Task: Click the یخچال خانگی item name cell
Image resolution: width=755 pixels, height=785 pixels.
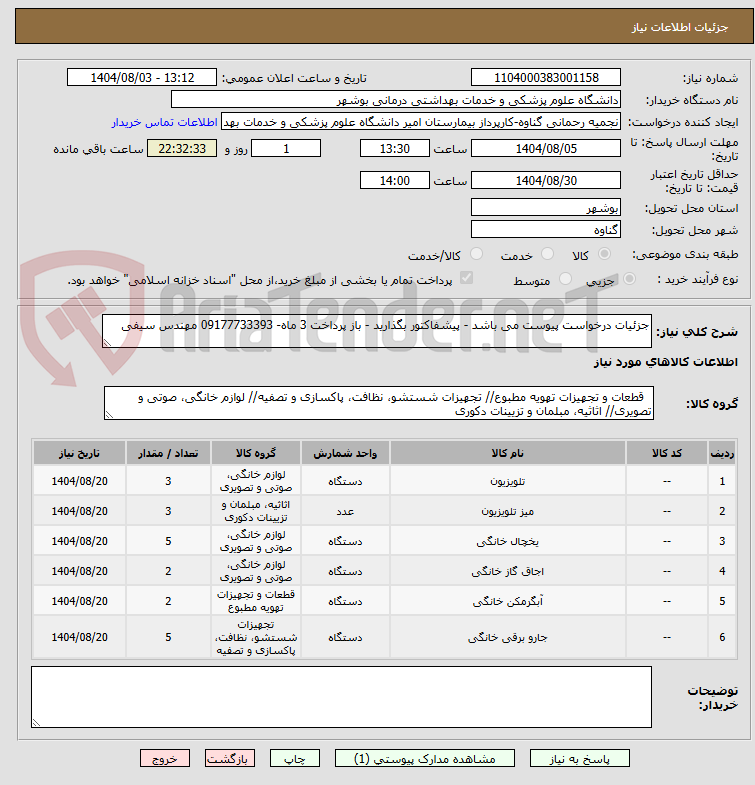Action: tap(508, 541)
